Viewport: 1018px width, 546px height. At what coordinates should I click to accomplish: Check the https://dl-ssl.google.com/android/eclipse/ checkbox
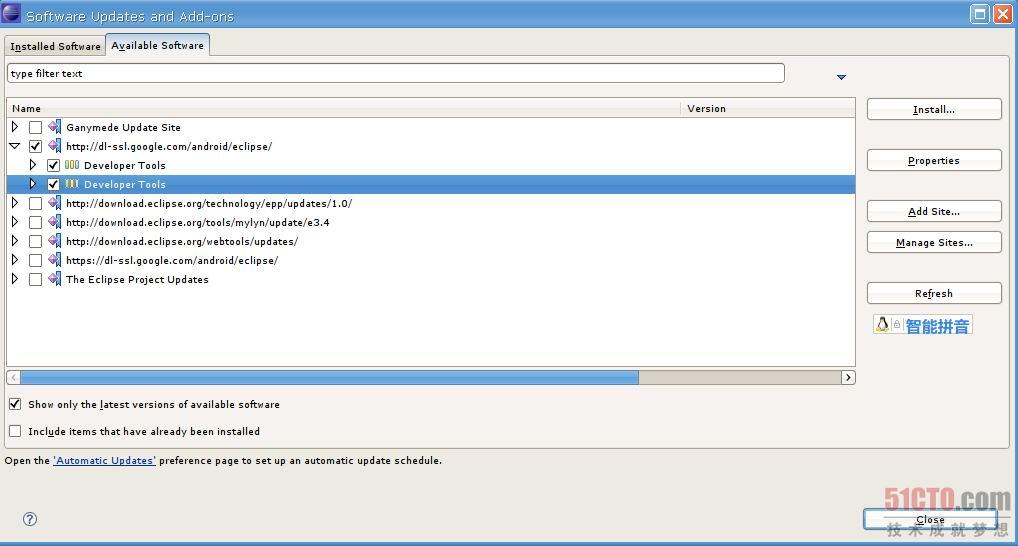click(x=36, y=260)
